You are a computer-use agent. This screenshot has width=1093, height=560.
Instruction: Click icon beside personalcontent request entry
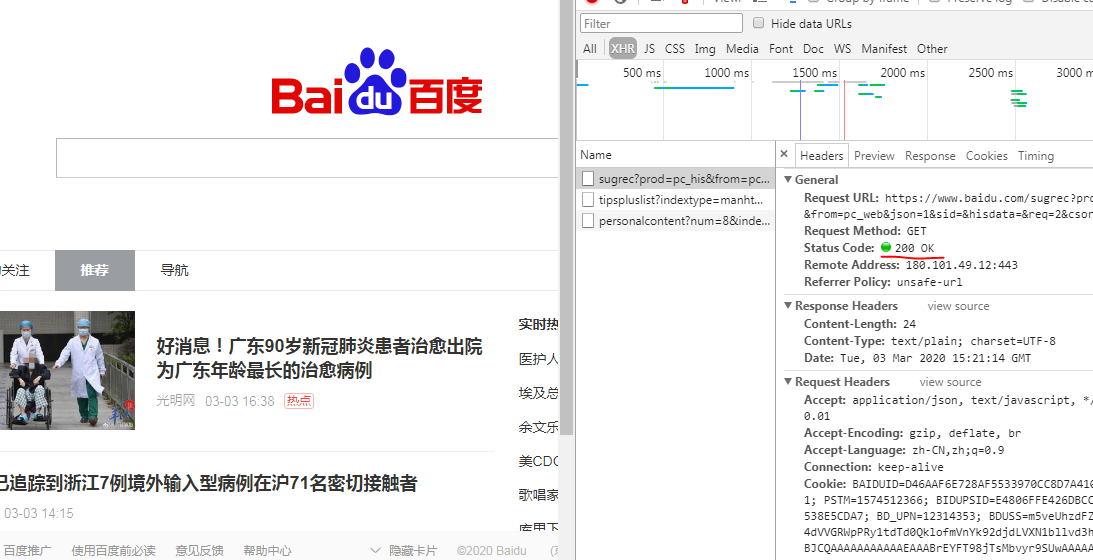(x=589, y=221)
